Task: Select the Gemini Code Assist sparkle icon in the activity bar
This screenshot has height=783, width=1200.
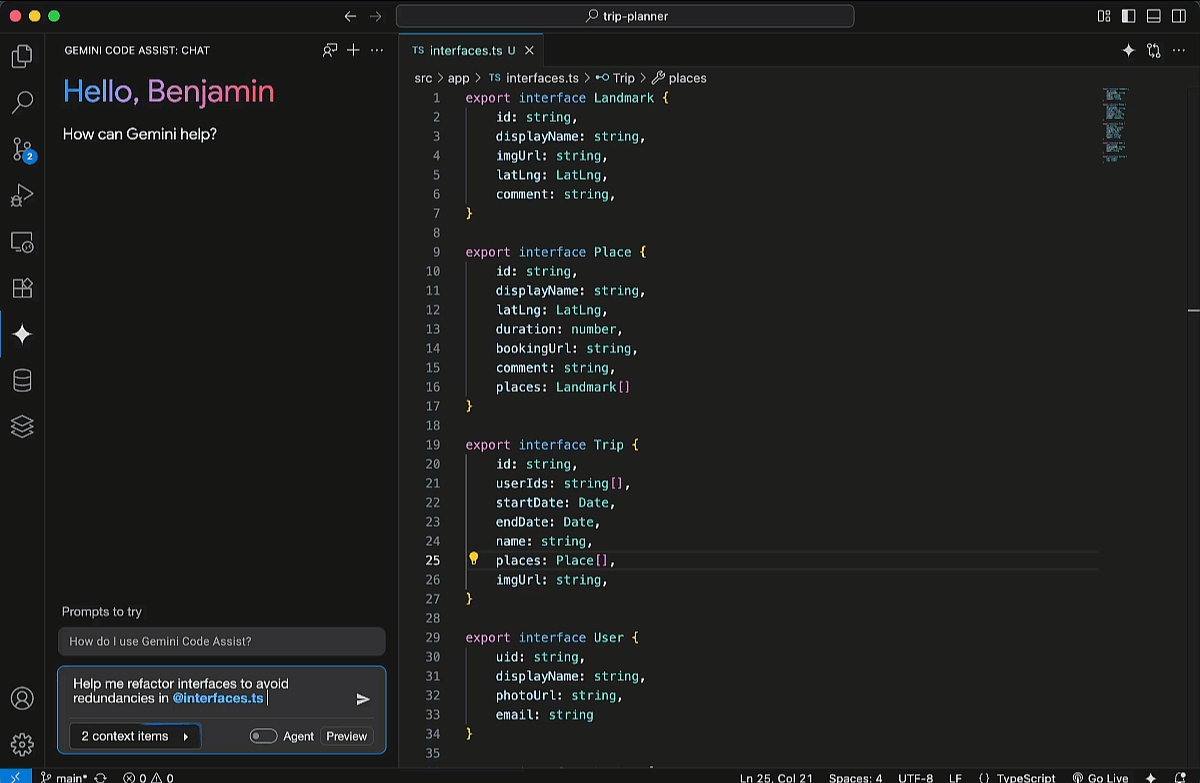Action: [22, 334]
